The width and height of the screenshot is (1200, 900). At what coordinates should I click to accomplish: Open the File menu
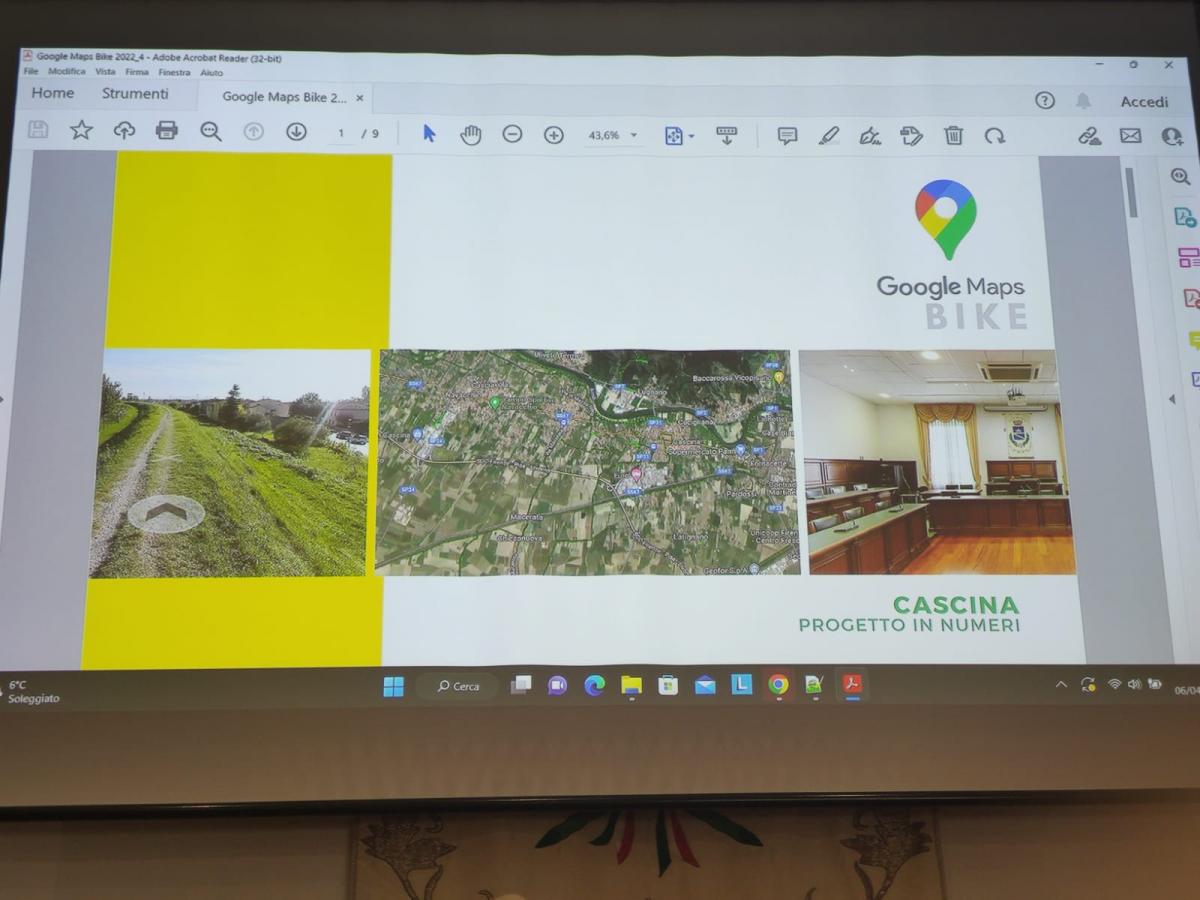[30, 72]
